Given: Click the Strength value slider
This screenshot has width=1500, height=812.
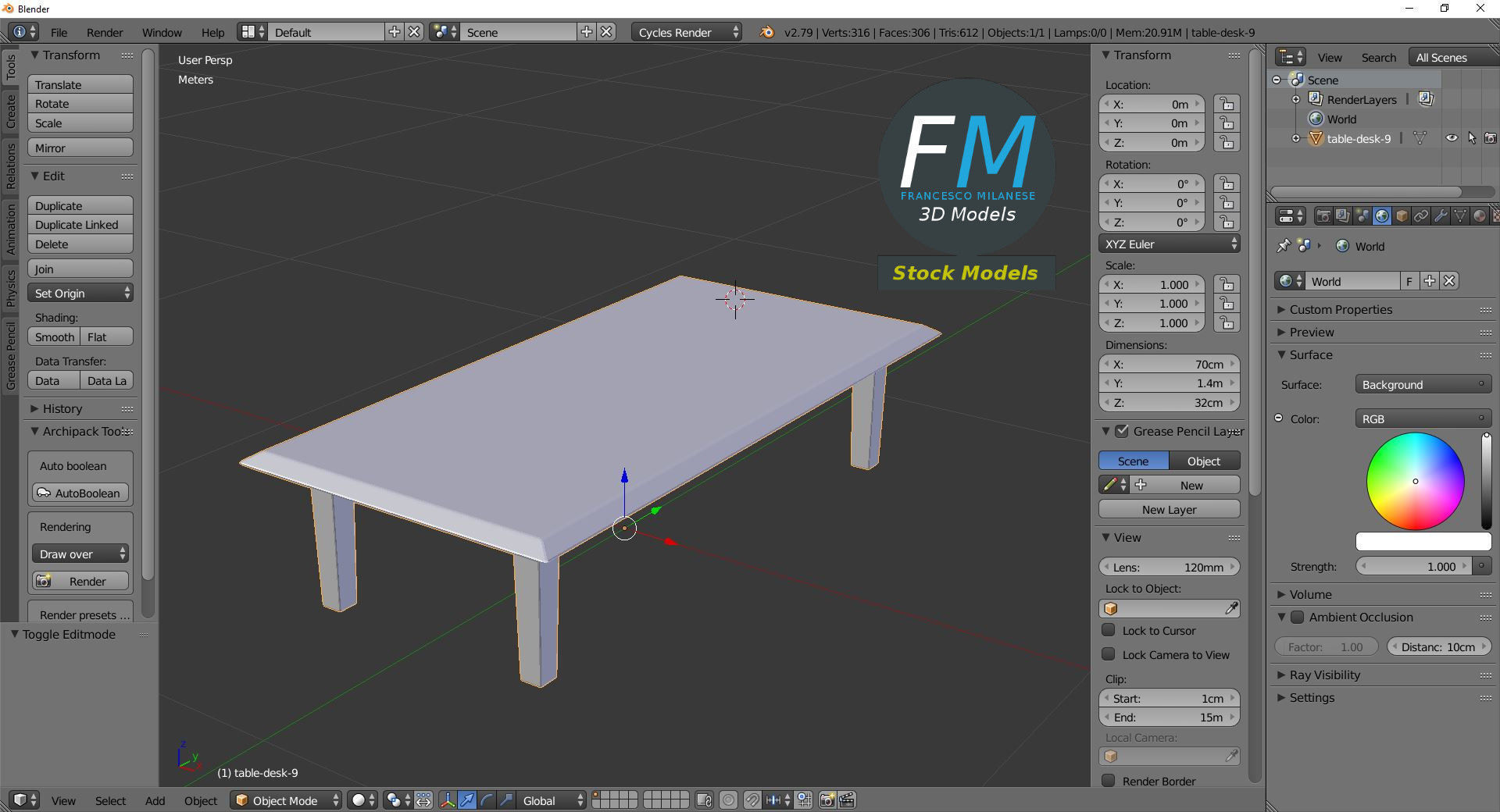Looking at the screenshot, I should [1415, 566].
